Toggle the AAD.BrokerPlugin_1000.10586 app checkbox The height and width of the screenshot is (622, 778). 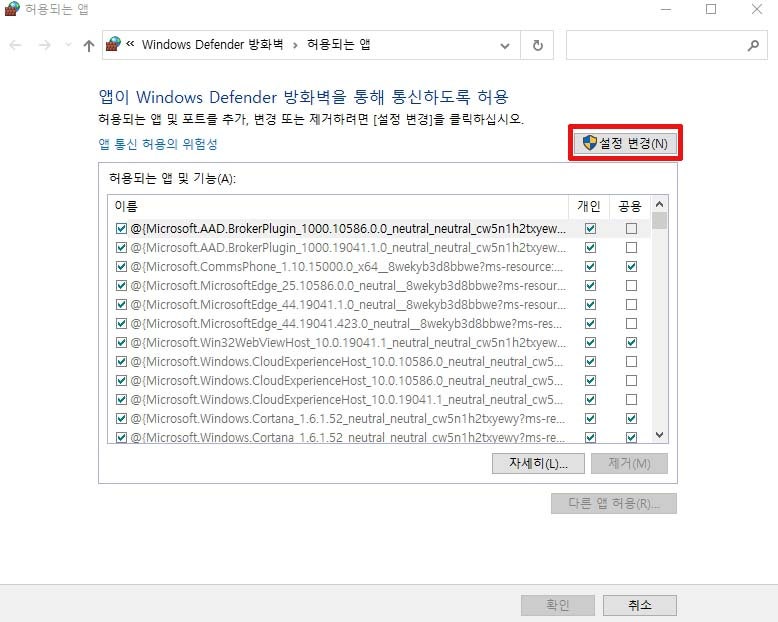tap(121, 229)
